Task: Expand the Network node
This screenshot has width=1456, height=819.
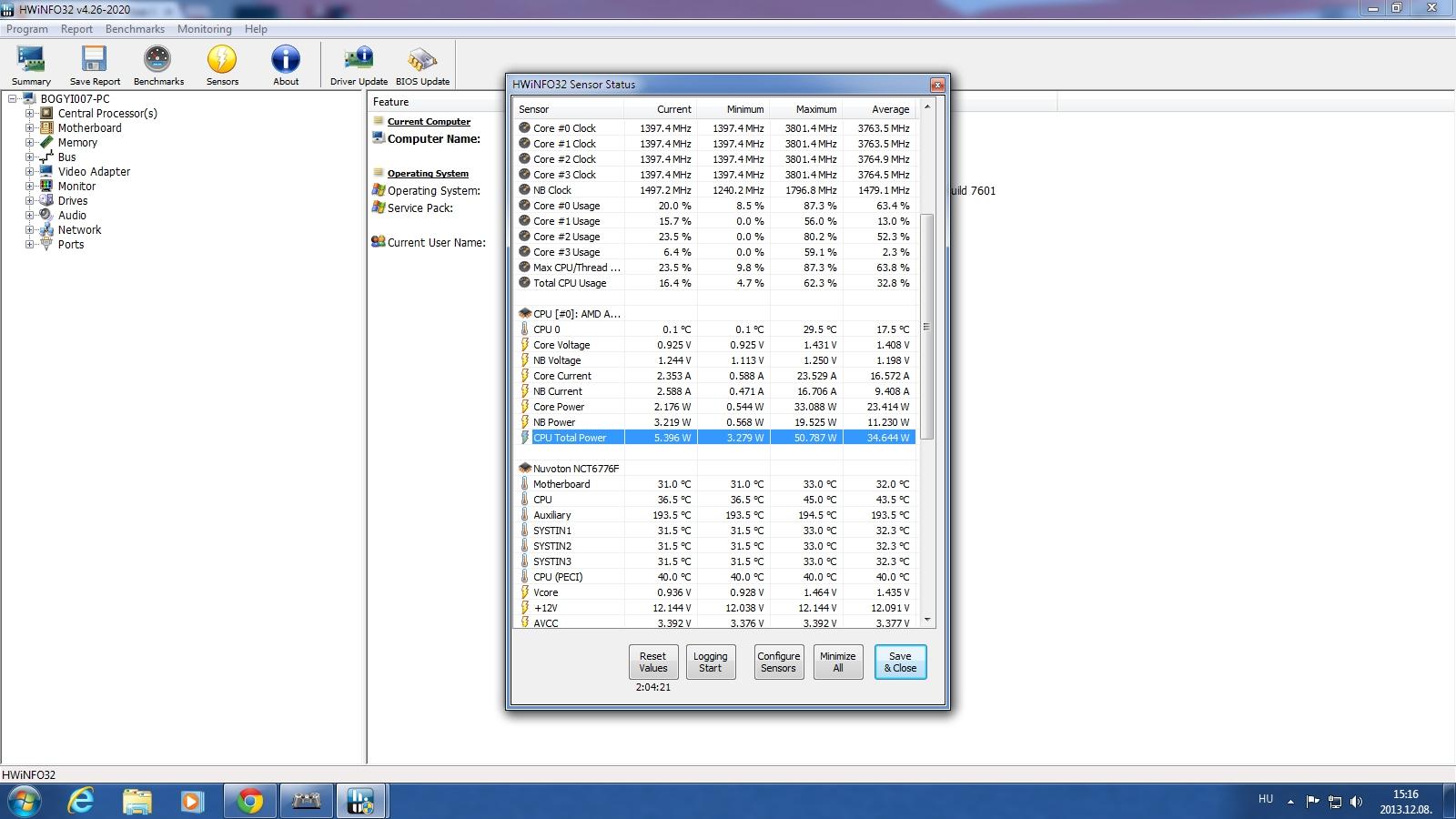Action: (x=29, y=230)
